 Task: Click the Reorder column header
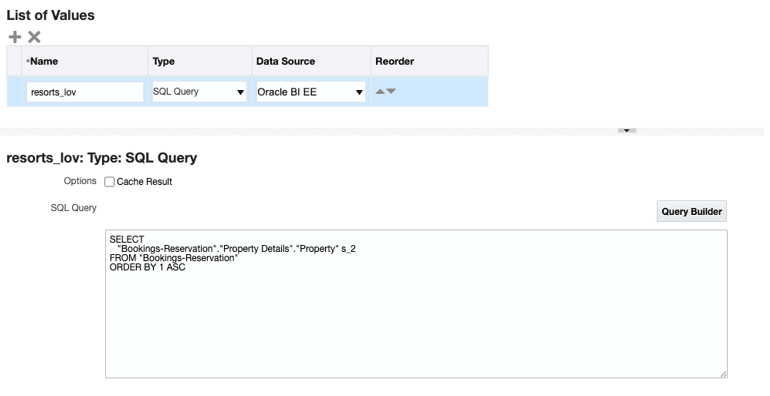[x=429, y=61]
